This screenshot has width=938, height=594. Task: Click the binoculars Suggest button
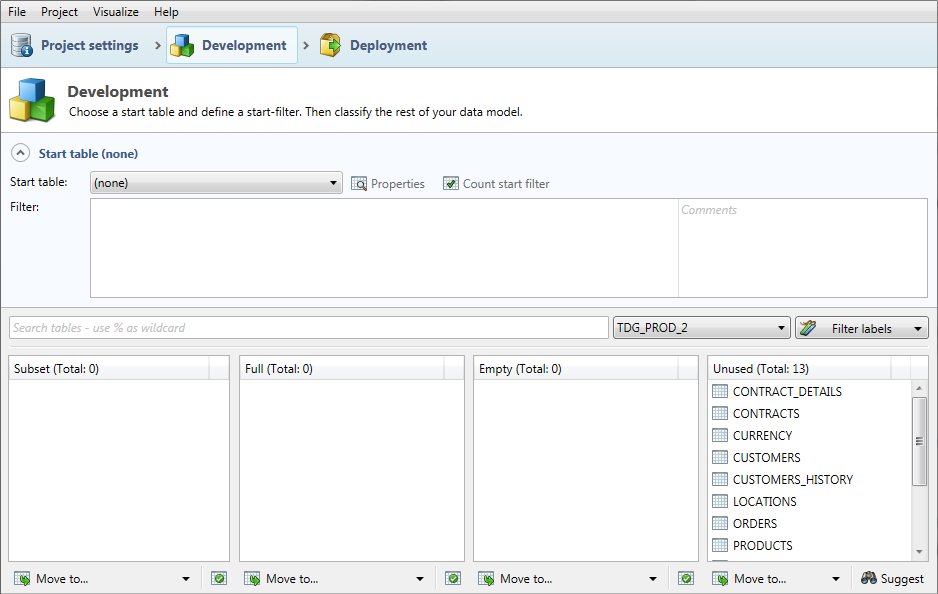pyautogui.click(x=893, y=578)
